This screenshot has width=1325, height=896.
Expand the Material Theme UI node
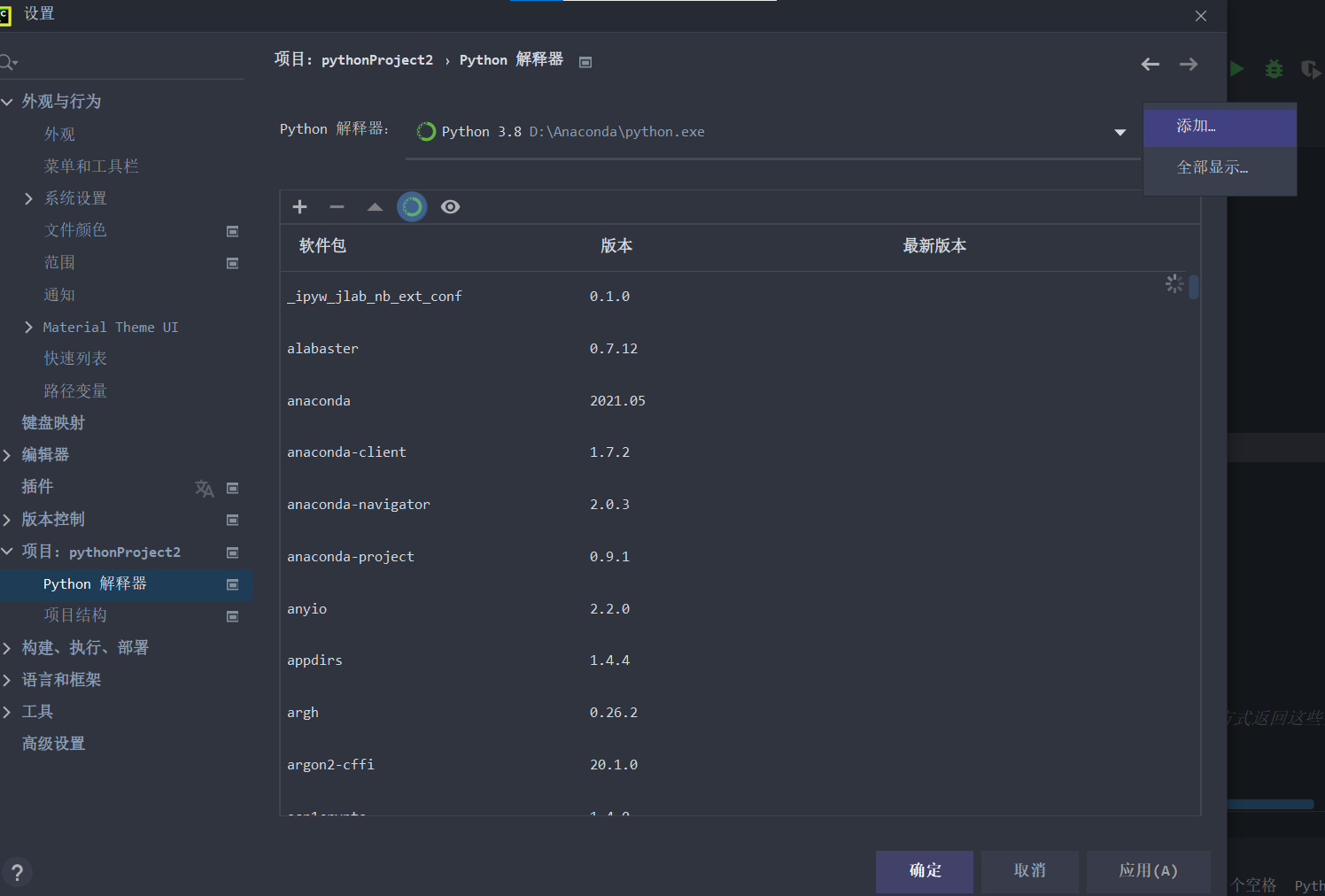pyautogui.click(x=28, y=328)
